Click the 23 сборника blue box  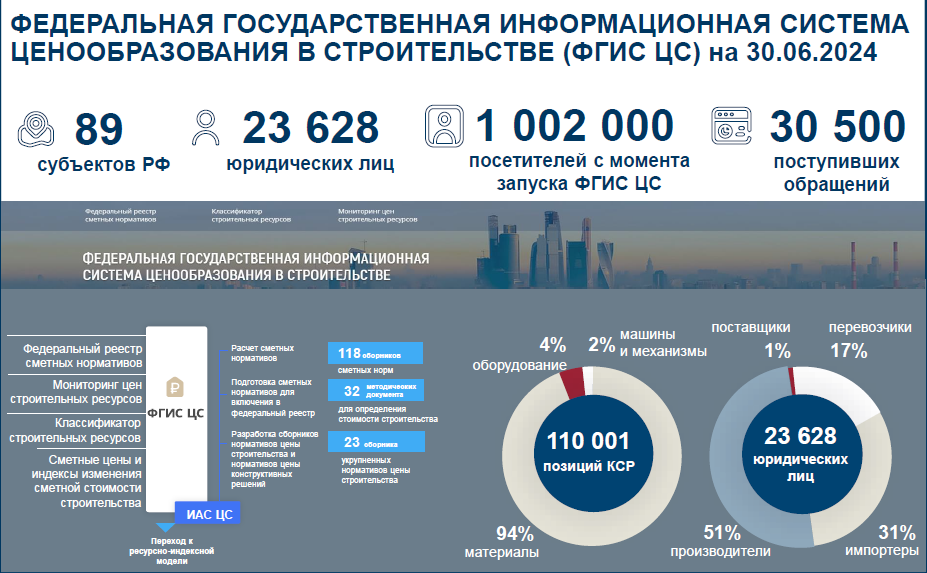(375, 442)
